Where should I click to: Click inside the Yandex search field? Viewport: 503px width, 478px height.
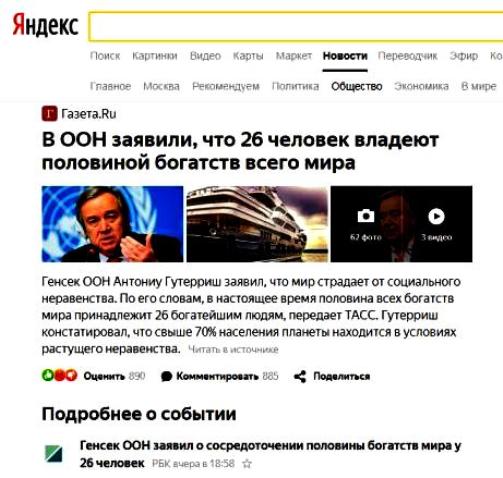click(x=296, y=27)
